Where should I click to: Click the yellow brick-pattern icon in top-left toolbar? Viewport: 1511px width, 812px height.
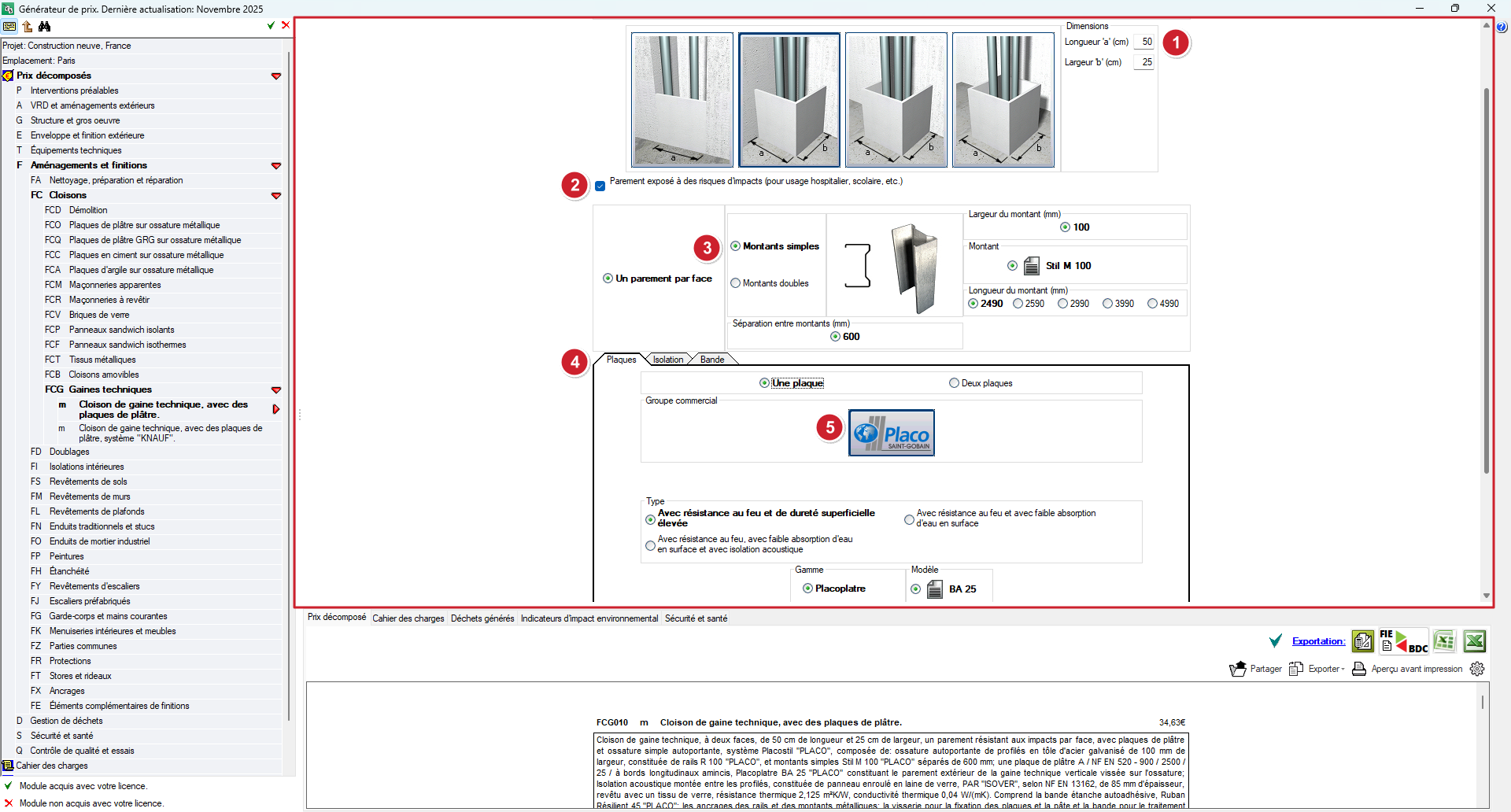pos(9,26)
